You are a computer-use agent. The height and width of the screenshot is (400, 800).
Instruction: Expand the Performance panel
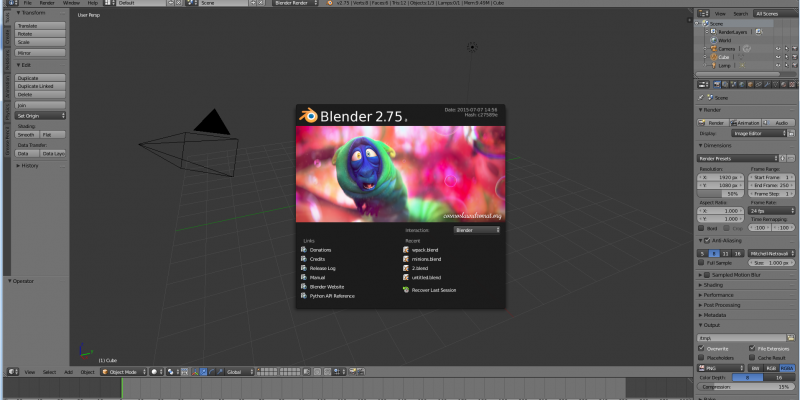(718, 295)
